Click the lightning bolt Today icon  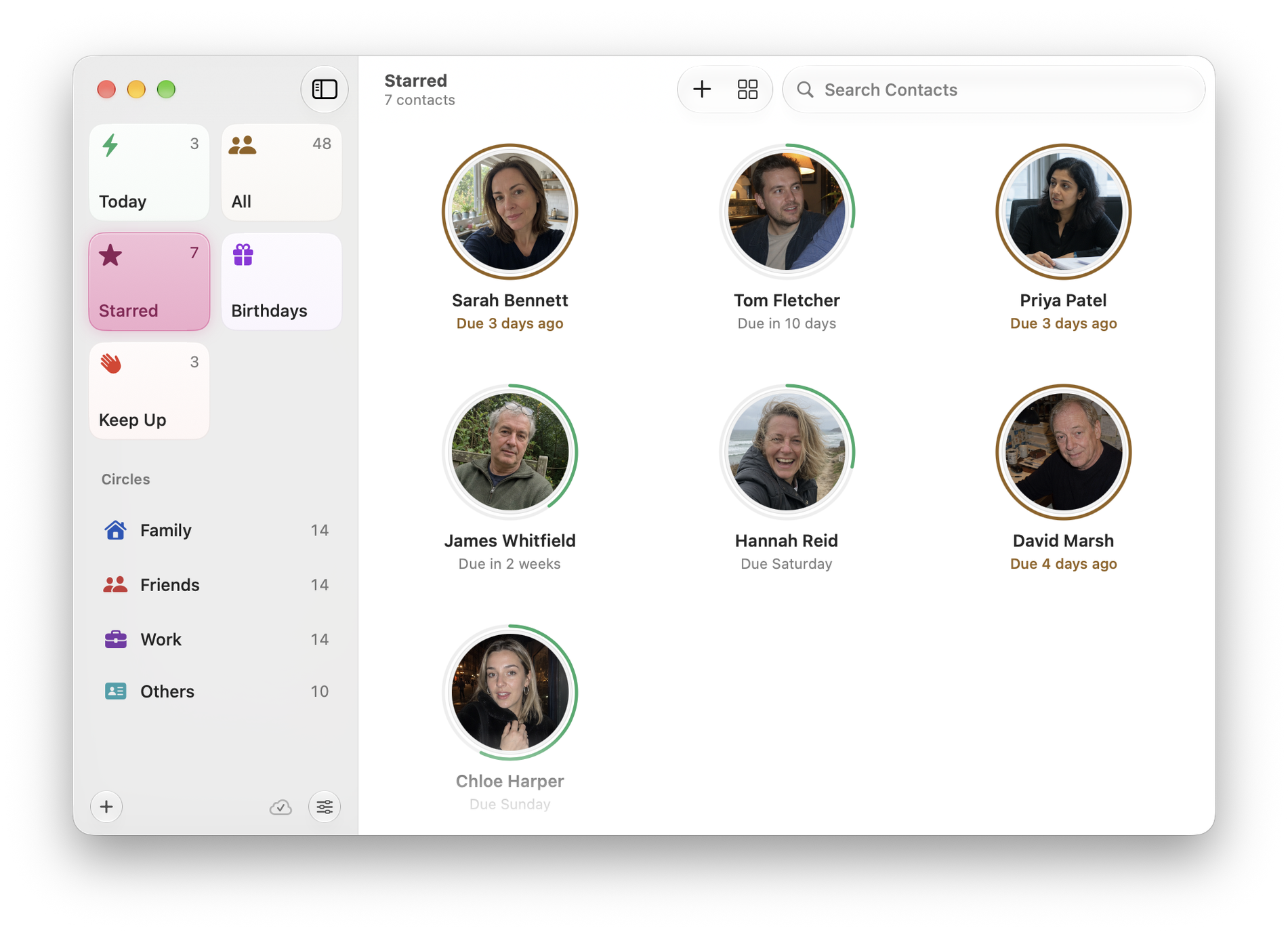(x=110, y=145)
